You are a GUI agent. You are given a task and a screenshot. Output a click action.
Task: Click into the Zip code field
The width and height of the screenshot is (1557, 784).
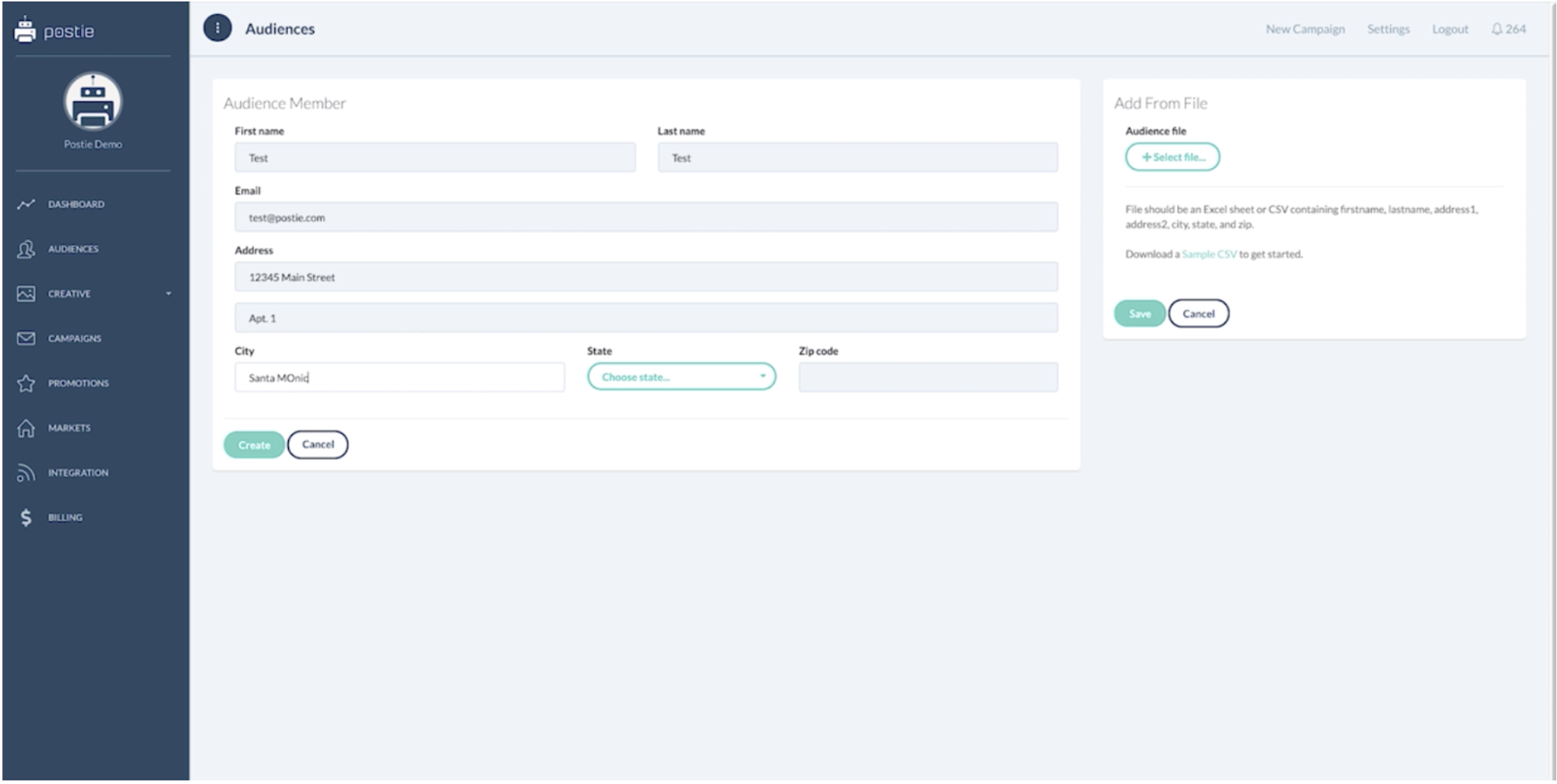[927, 377]
